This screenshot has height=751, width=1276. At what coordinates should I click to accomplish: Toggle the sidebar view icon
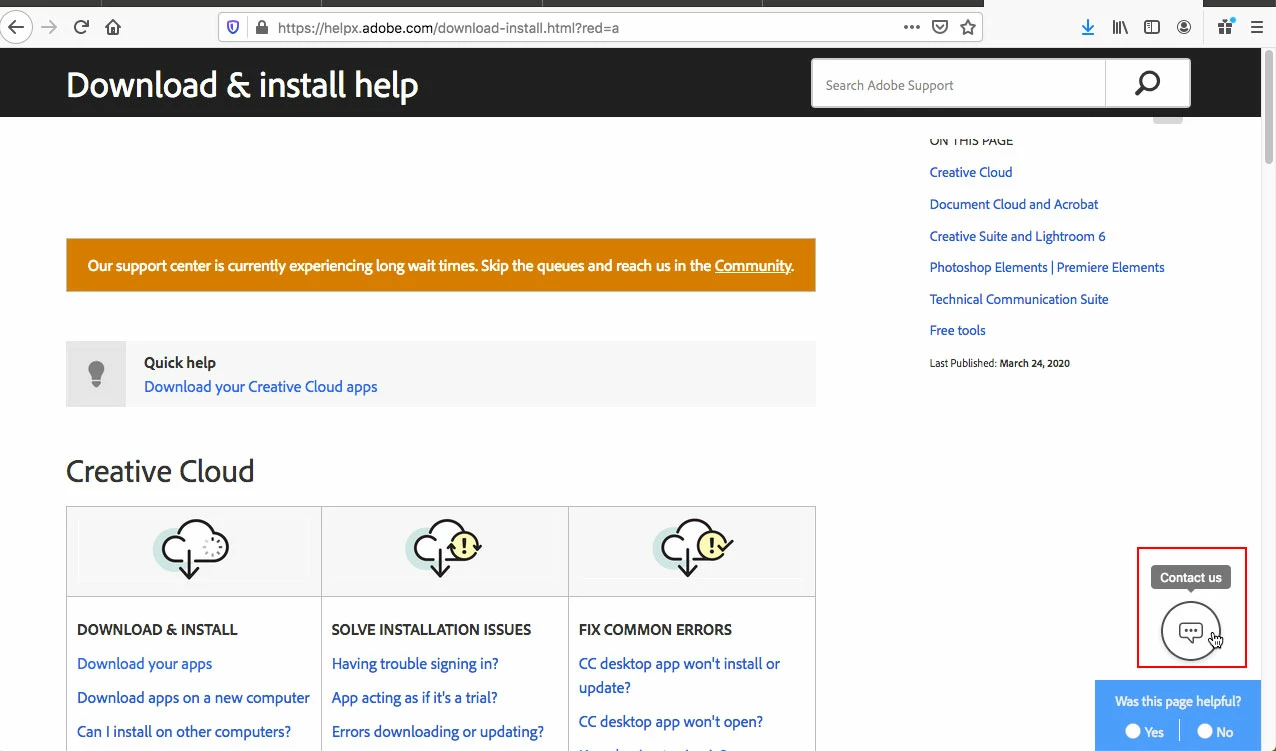click(1152, 27)
